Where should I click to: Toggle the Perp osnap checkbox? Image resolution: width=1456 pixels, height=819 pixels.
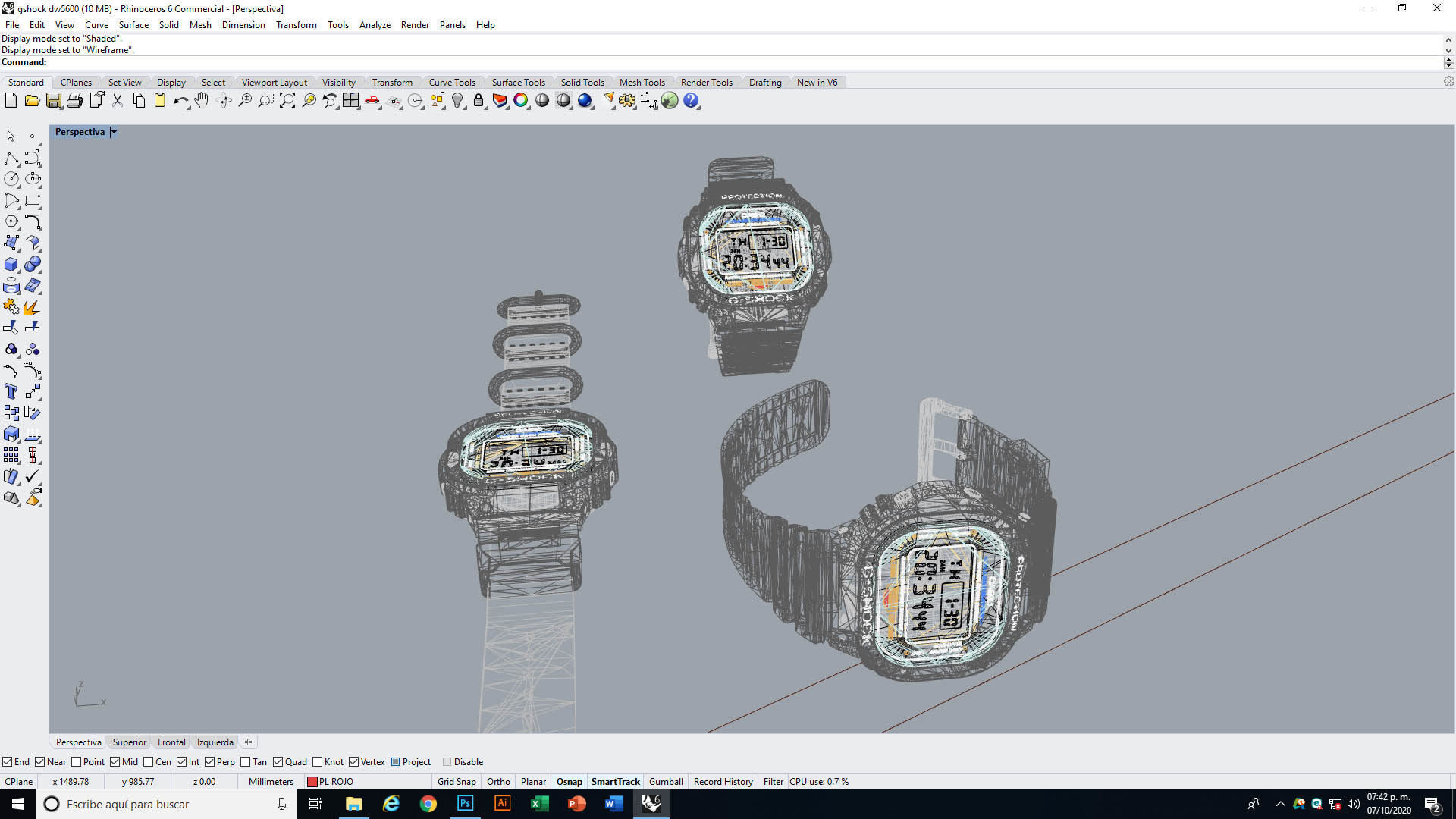(209, 762)
